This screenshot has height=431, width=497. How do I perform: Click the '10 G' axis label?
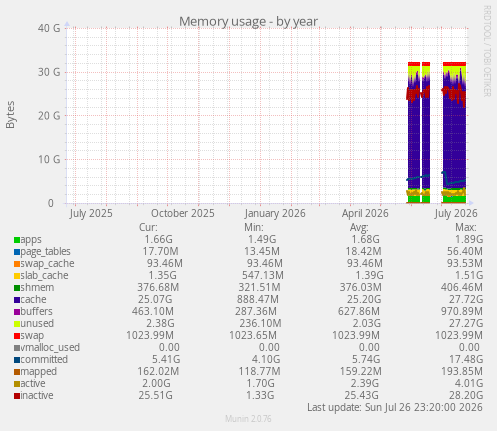pyautogui.click(x=49, y=159)
